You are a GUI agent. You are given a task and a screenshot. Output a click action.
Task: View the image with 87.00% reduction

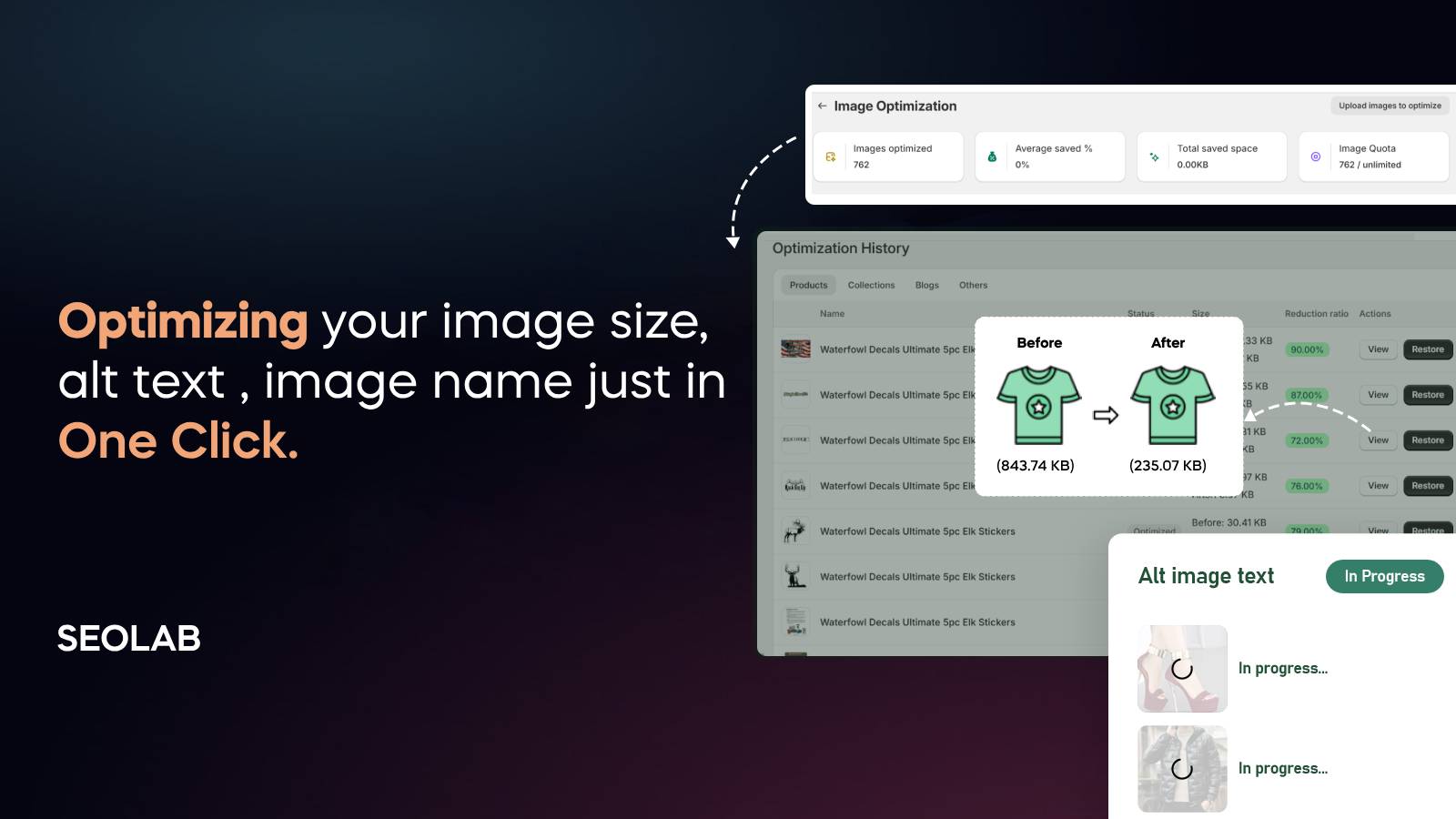coord(1378,395)
